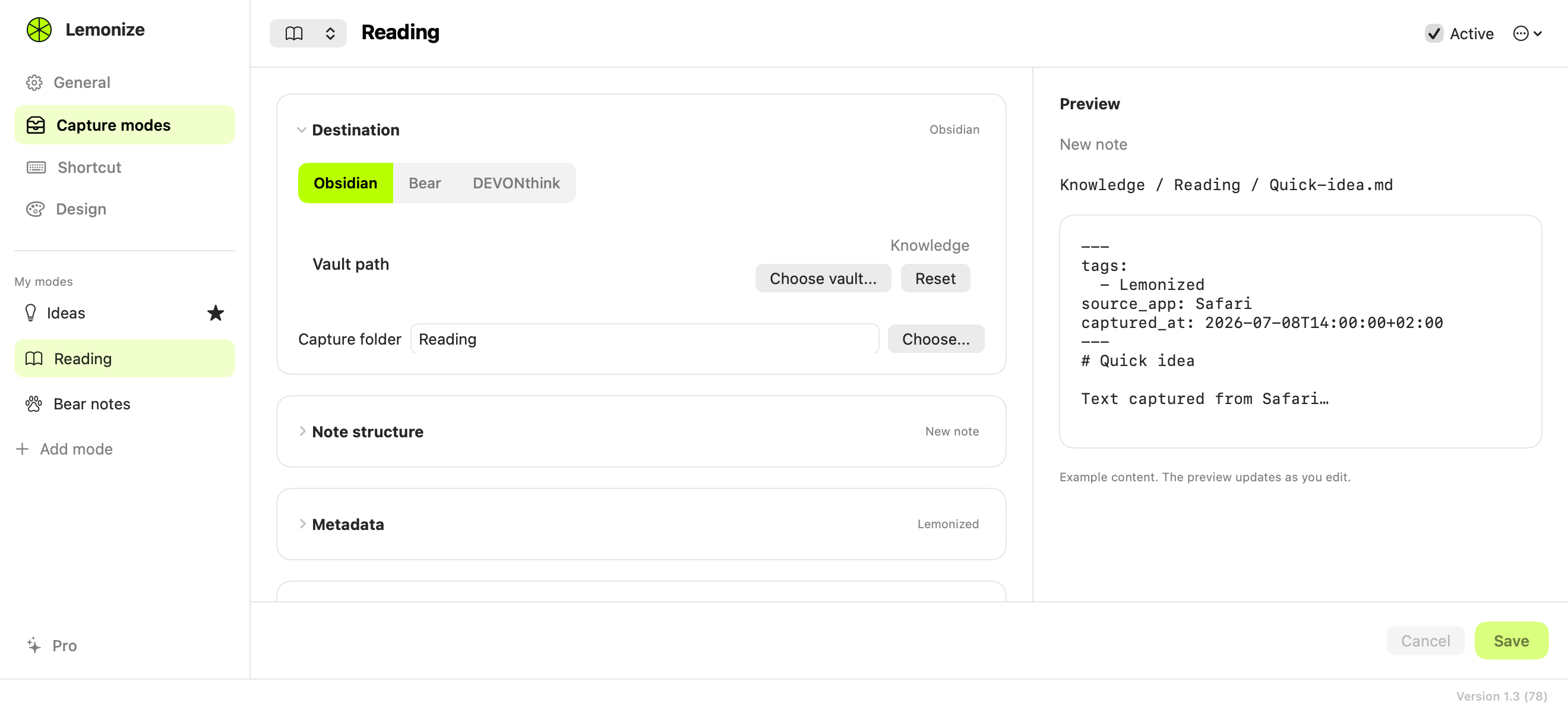Toggle the Active checkbox

[1434, 33]
